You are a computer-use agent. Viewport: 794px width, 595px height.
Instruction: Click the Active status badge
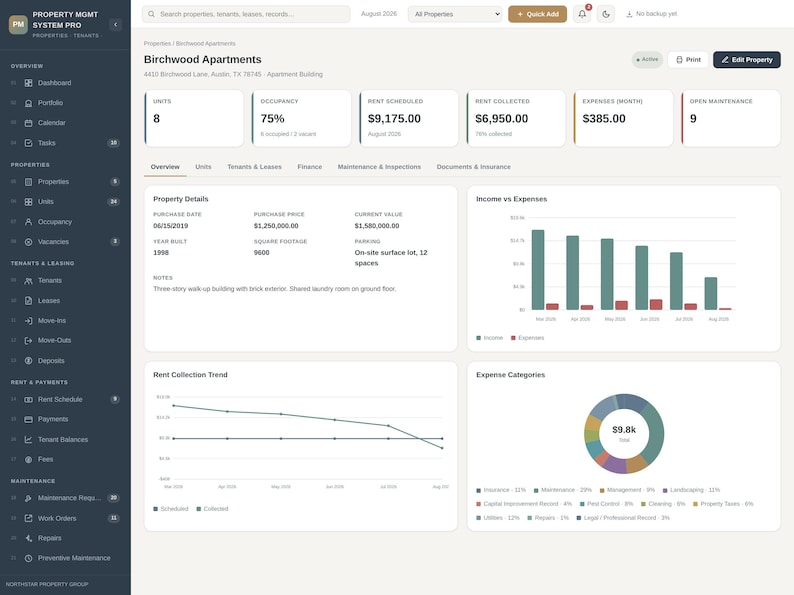[647, 60]
